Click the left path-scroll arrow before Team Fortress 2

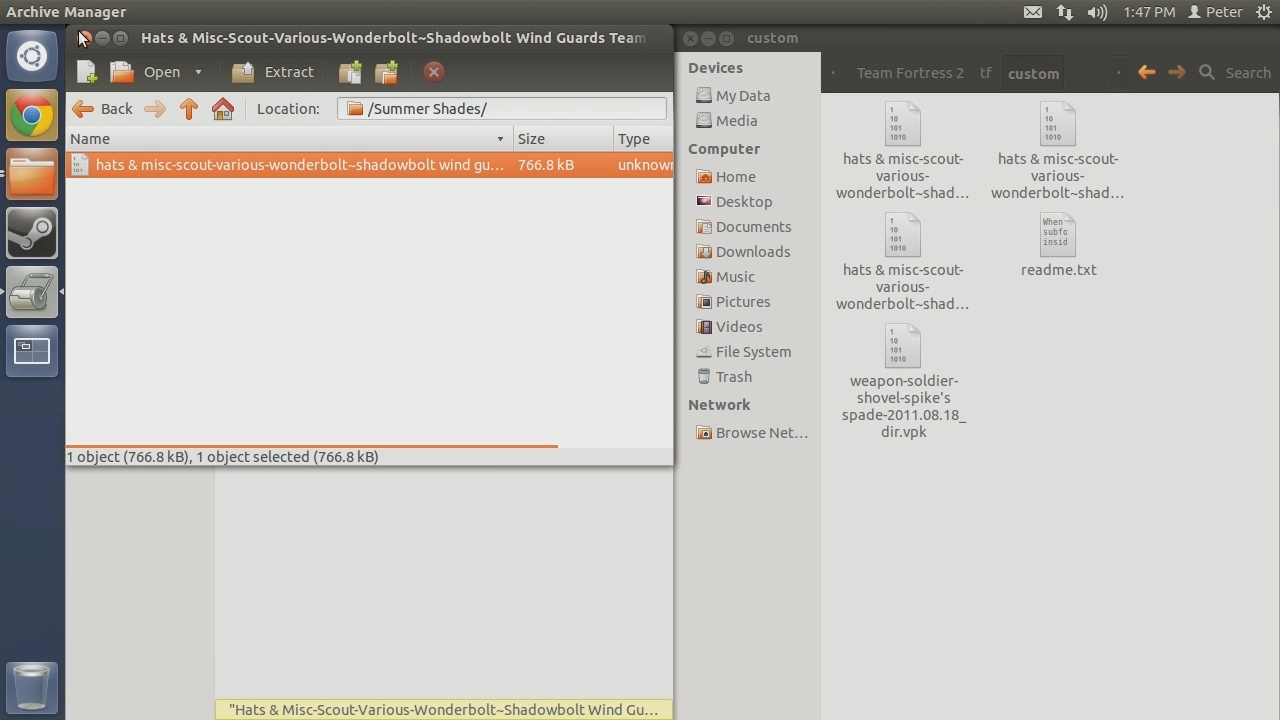pos(834,73)
